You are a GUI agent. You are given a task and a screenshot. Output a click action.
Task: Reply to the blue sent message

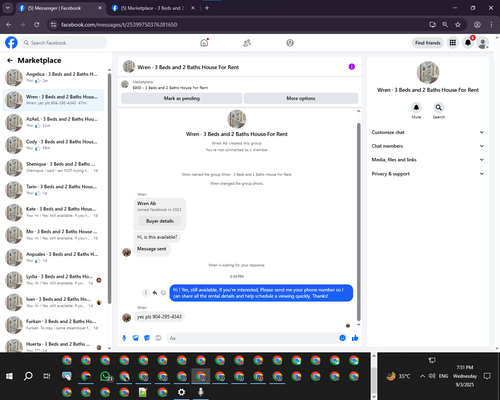pyautogui.click(x=155, y=293)
